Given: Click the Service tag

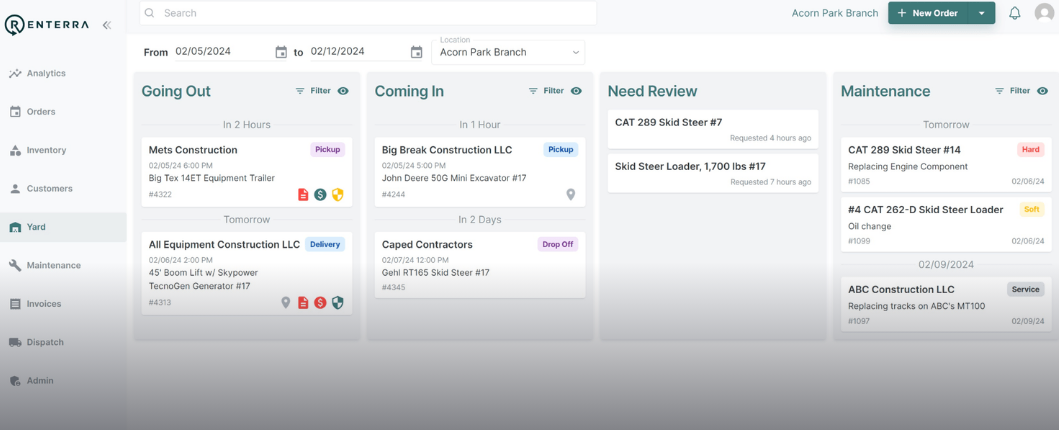Looking at the screenshot, I should [1026, 290].
